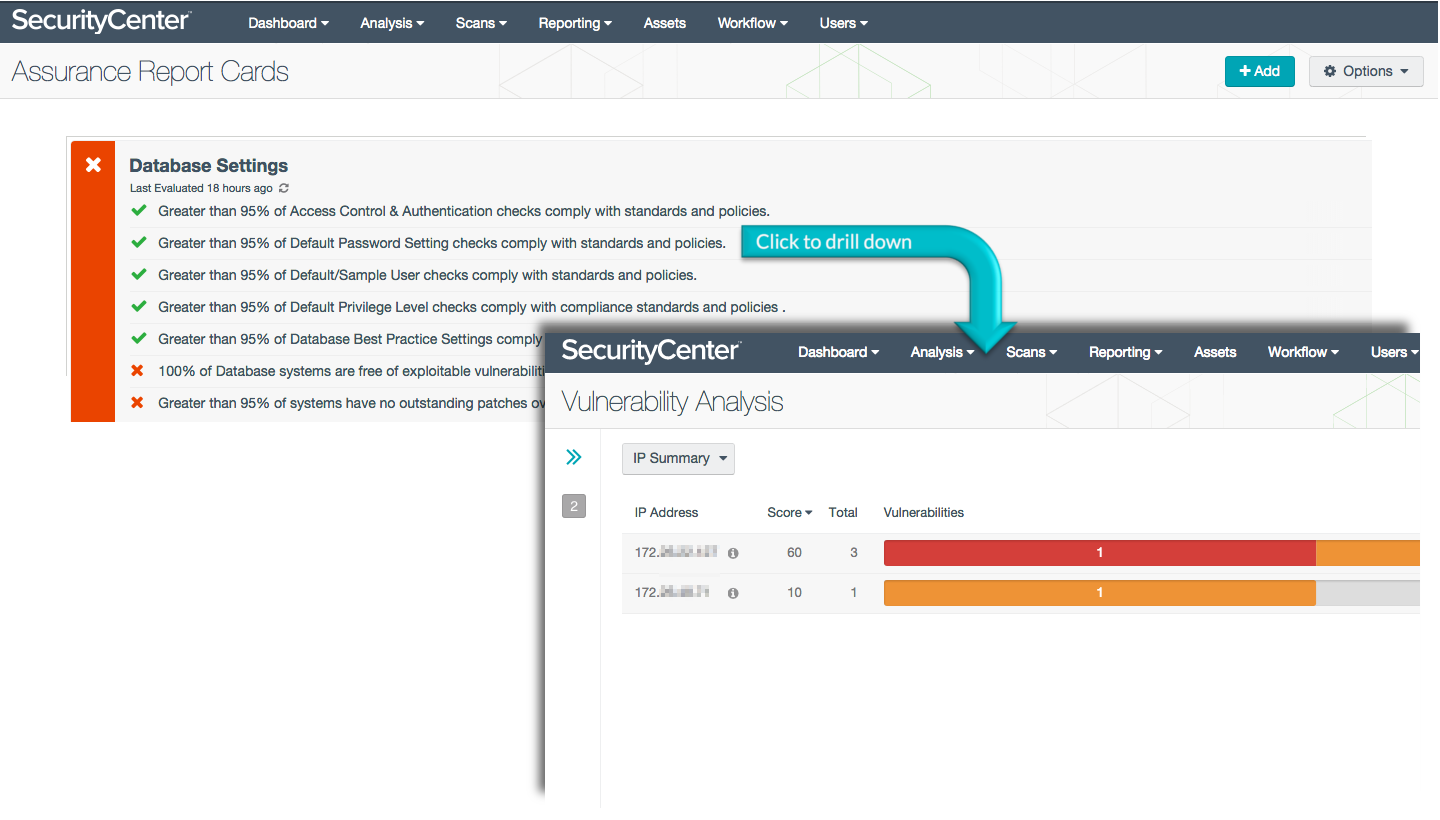1440x820 pixels.
Task: Click the Add button
Action: coord(1260,71)
